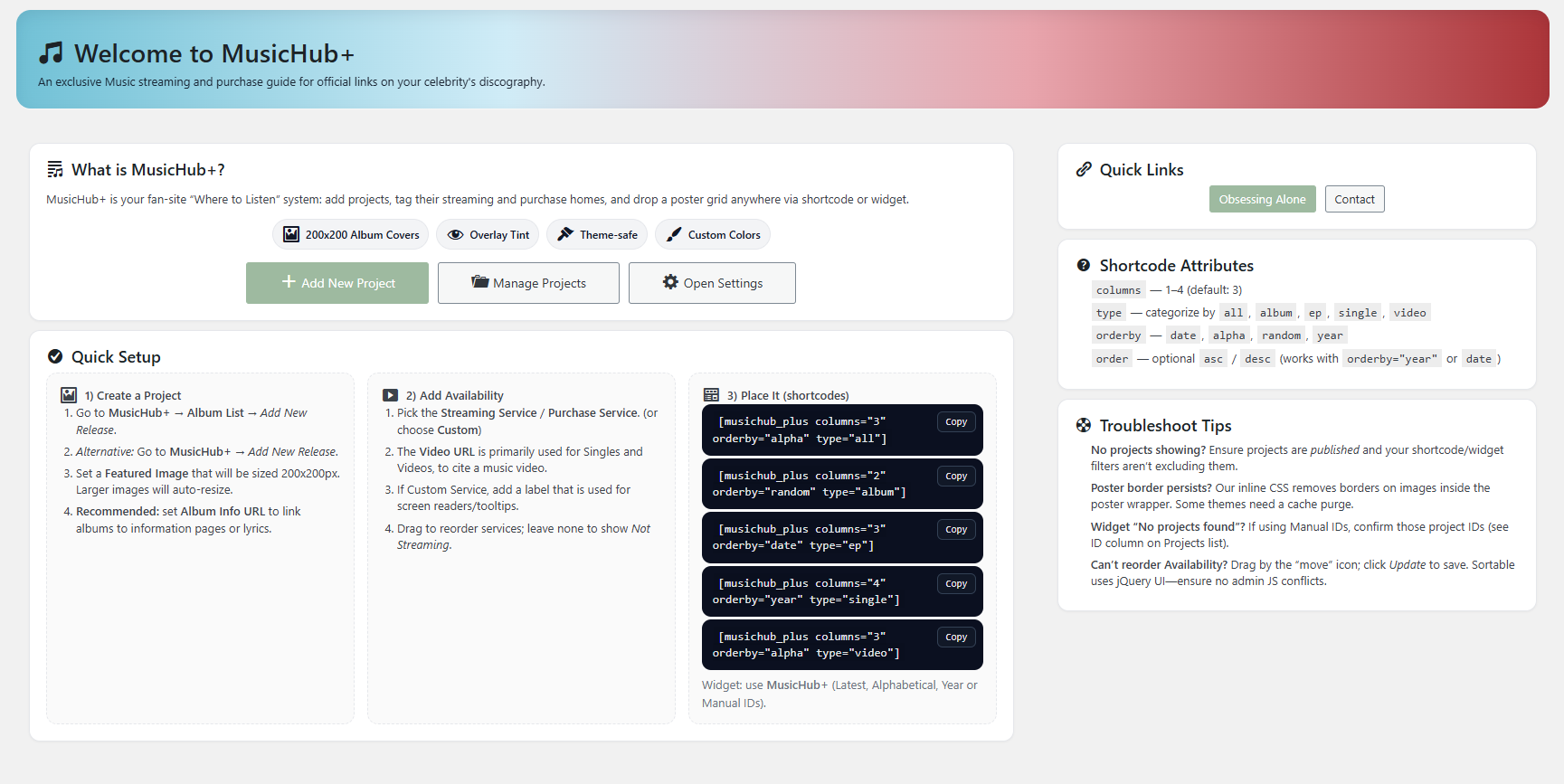Click the Troubleshoot Tips lifebuoy icon
Image resolution: width=1564 pixels, height=784 pixels.
[x=1084, y=426]
